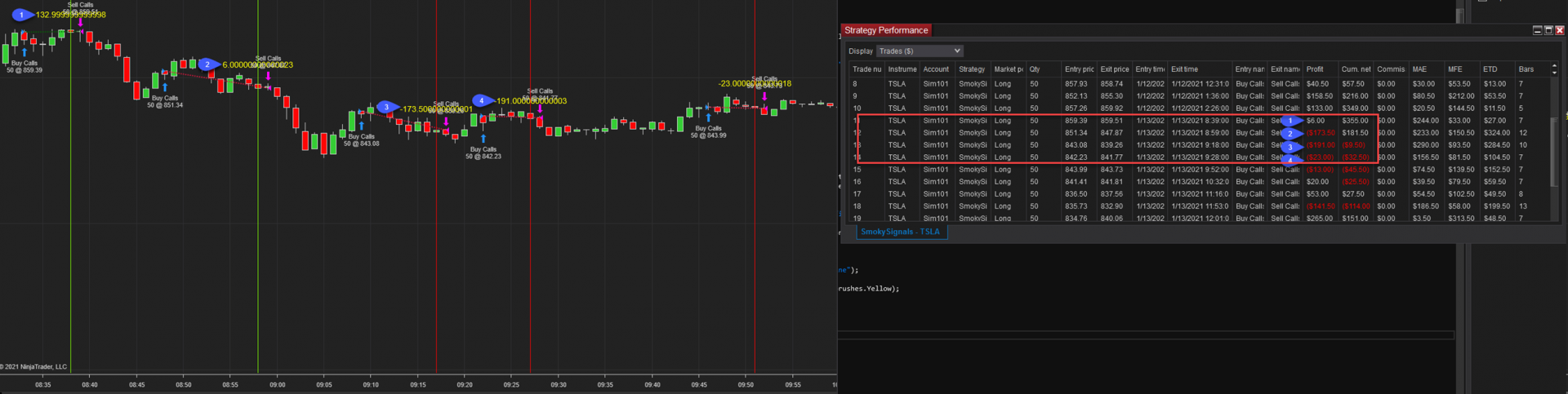Select the 857.93 entry price cell
Image resolution: width=1568 pixels, height=394 pixels.
click(1079, 84)
